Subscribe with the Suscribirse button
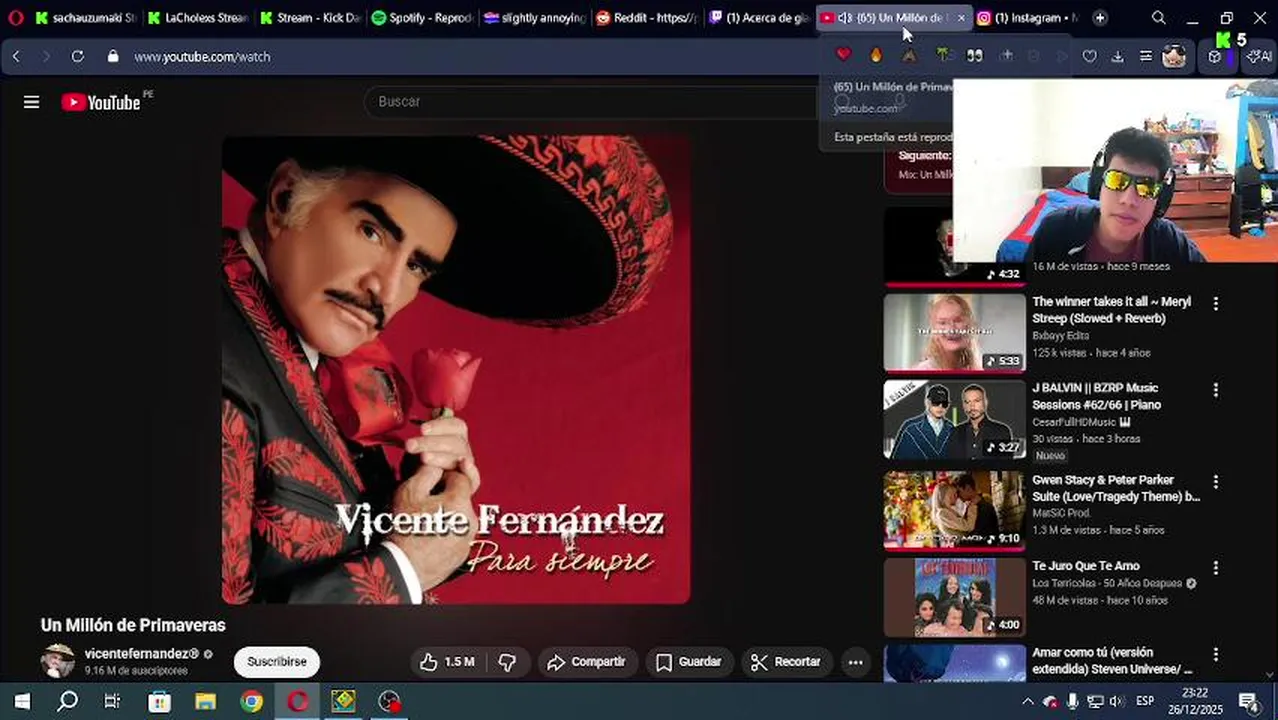1278x720 pixels. point(277,662)
